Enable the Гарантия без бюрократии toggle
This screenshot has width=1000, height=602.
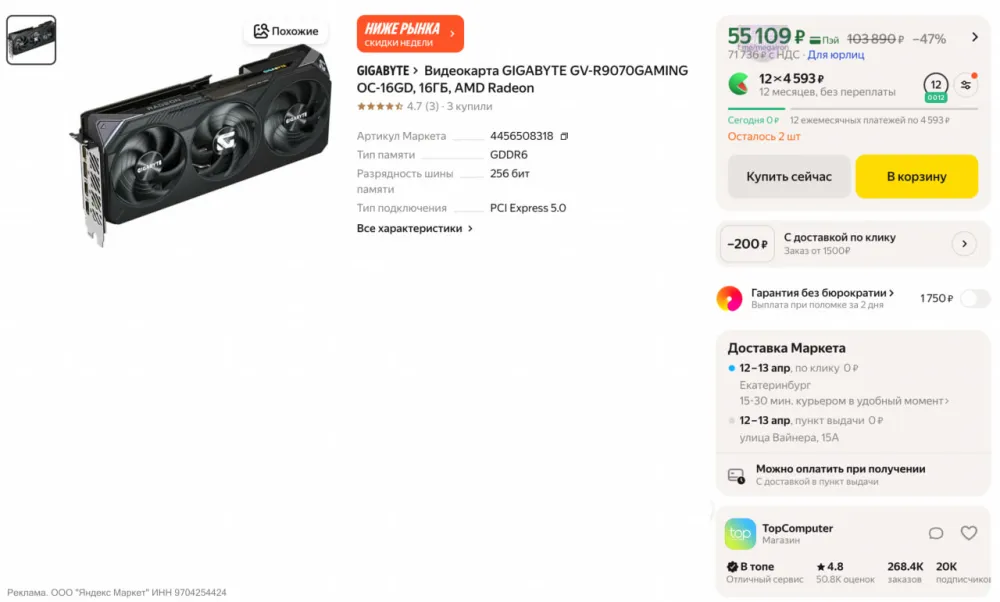pyautogui.click(x=974, y=298)
